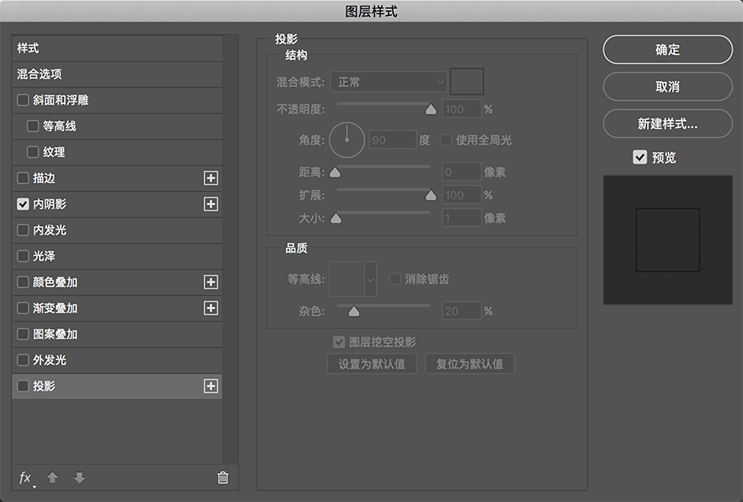Toggle 消除锯齿 checkbox
Image resolution: width=743 pixels, height=502 pixels.
[394, 279]
